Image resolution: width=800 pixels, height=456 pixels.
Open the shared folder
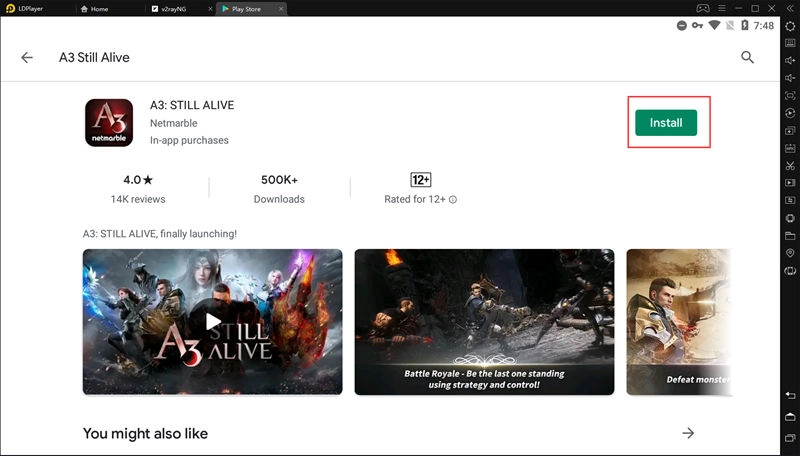[790, 236]
